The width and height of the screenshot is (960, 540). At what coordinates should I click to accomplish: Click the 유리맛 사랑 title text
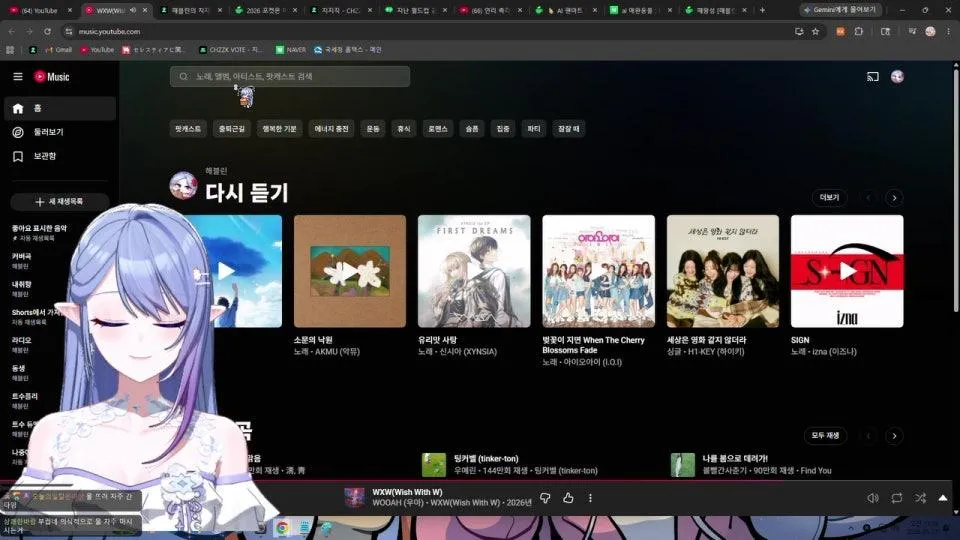coord(437,340)
